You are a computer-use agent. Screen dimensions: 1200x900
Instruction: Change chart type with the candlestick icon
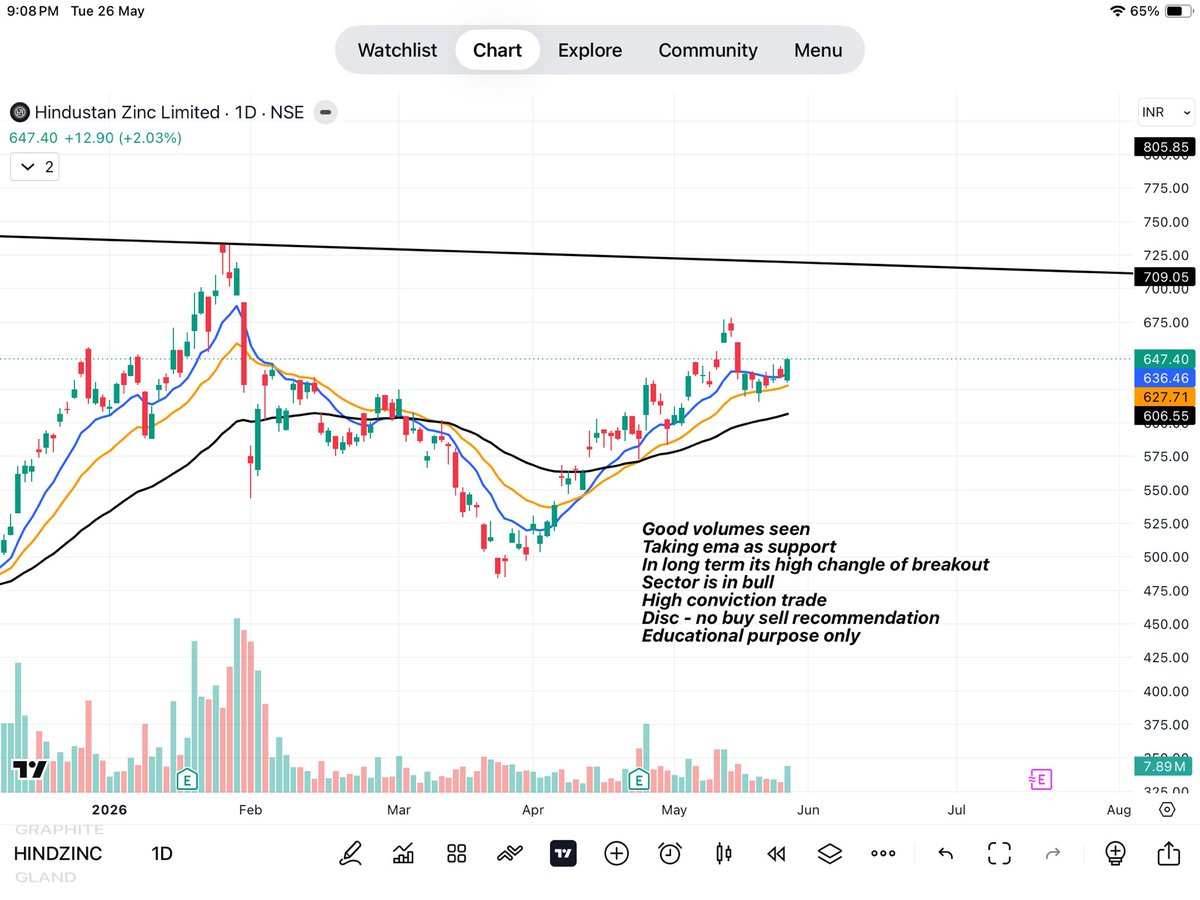coord(724,853)
